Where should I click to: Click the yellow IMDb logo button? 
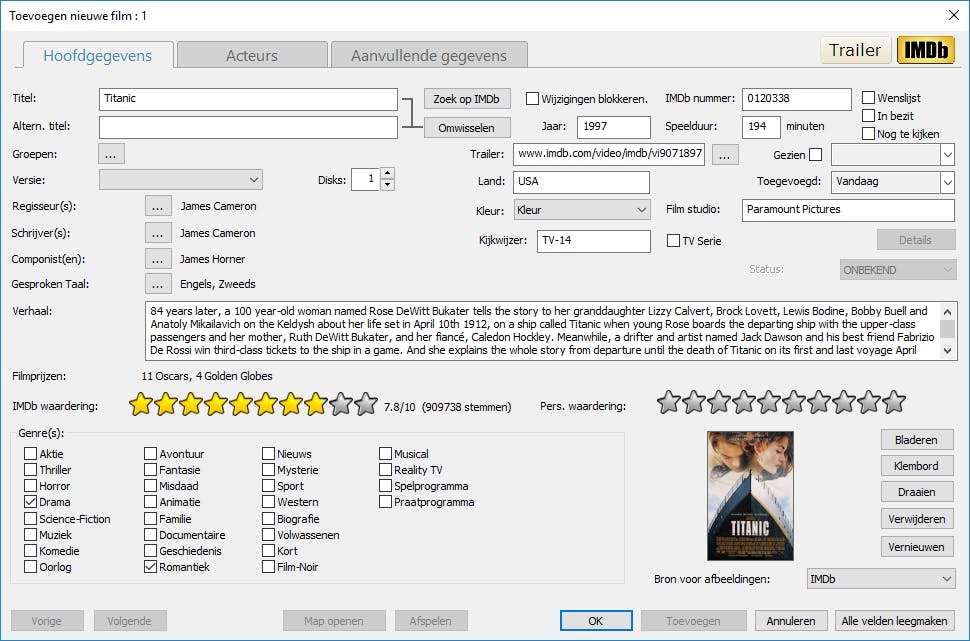925,50
